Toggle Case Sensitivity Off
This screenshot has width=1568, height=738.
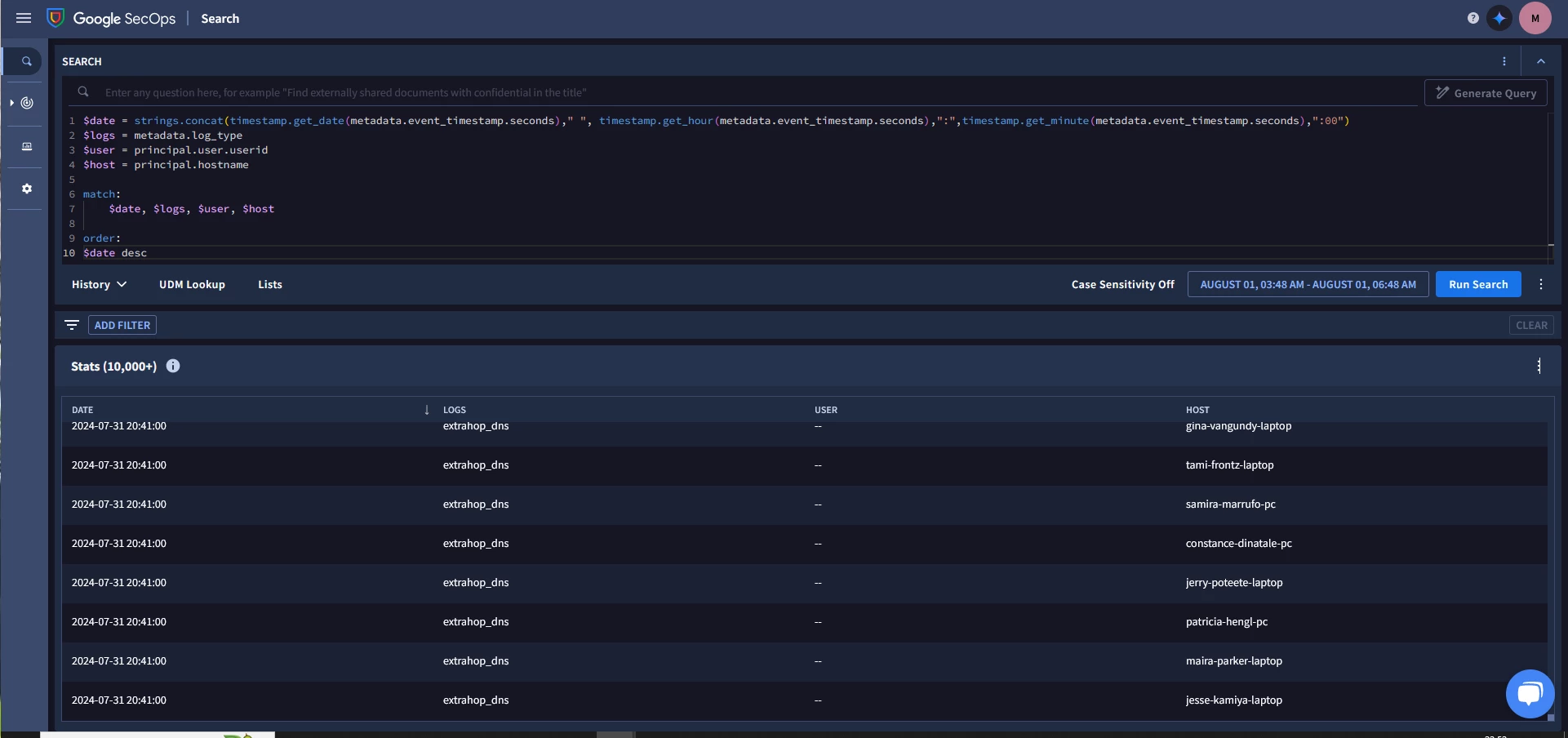pos(1122,284)
